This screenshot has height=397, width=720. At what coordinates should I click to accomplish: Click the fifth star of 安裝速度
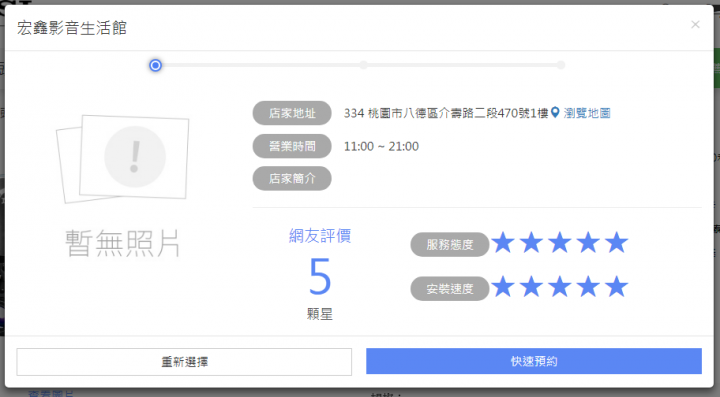point(616,286)
